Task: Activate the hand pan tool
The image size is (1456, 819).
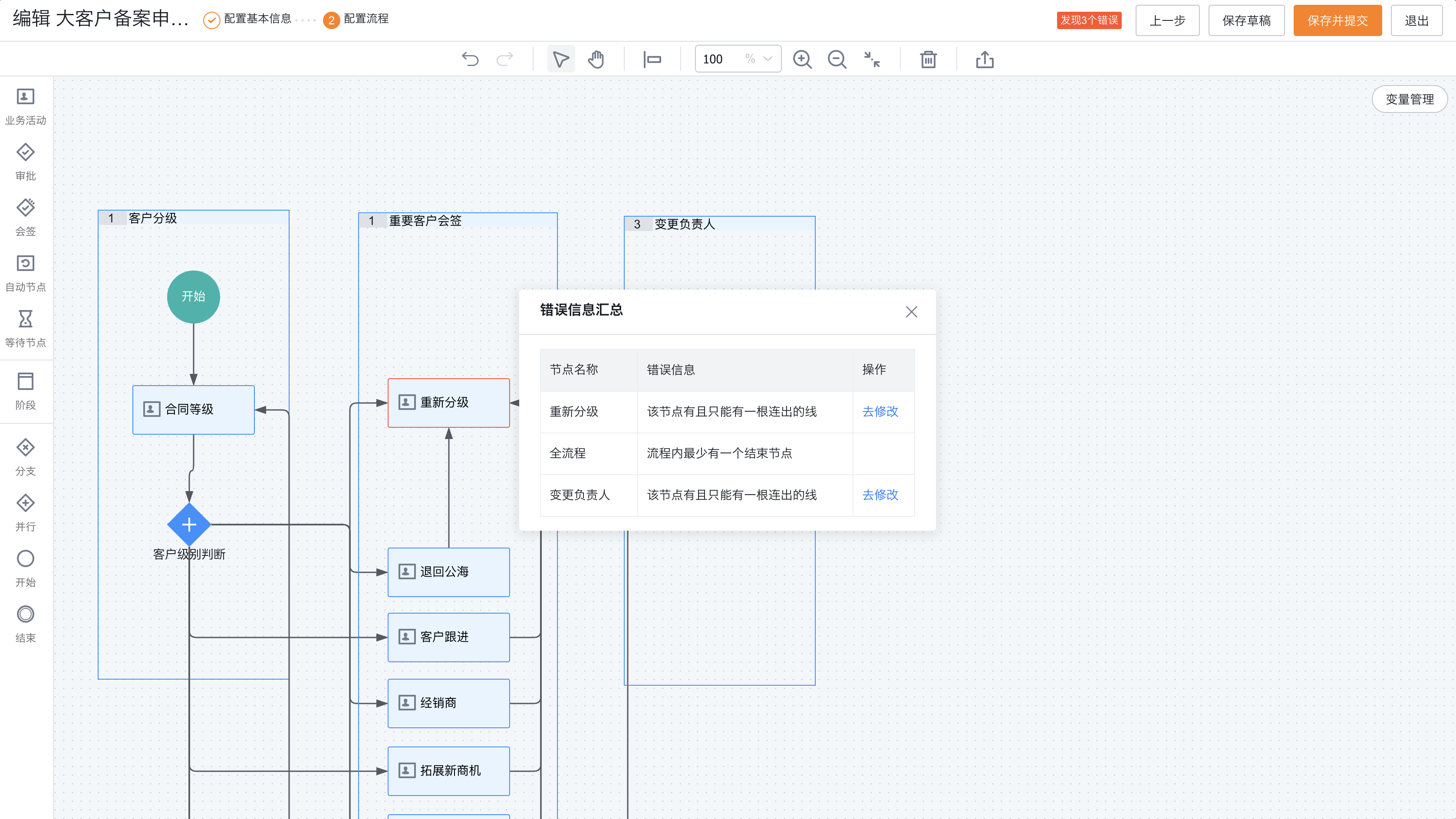Action: (596, 59)
